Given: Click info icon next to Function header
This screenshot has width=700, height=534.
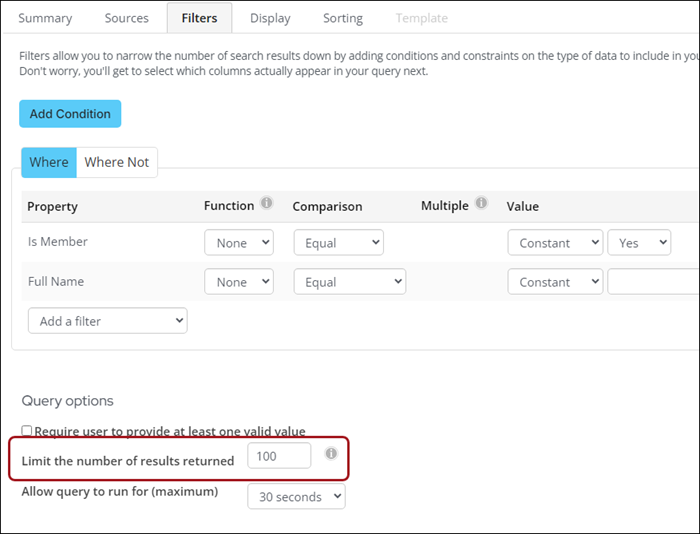Looking at the screenshot, I should pyautogui.click(x=267, y=203).
